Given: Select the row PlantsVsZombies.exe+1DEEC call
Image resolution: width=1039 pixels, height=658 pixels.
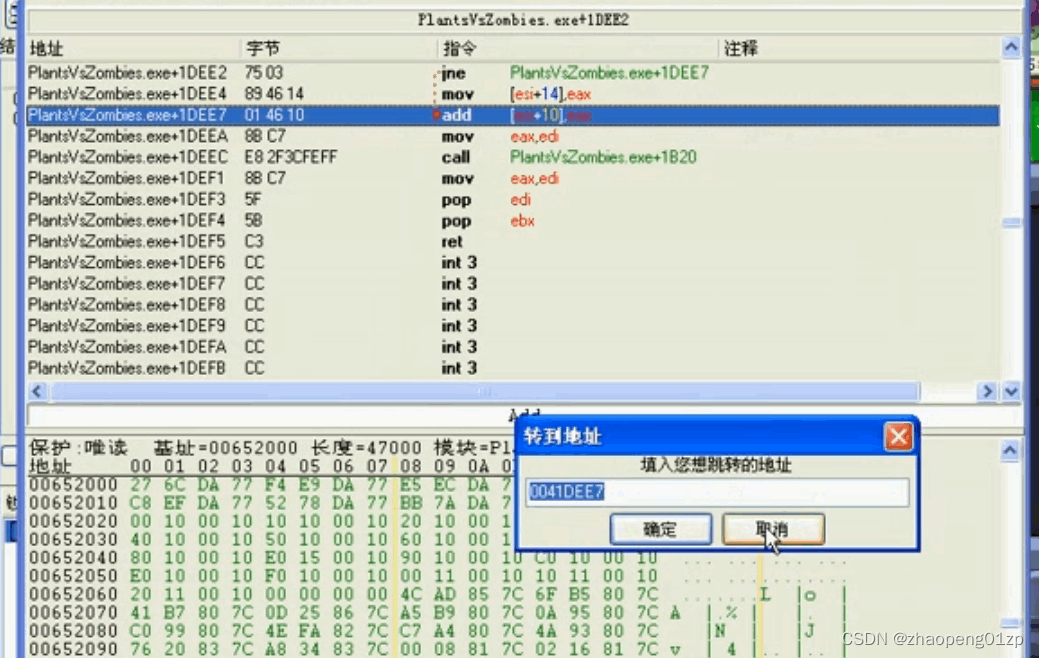Looking at the screenshot, I should [513, 157].
